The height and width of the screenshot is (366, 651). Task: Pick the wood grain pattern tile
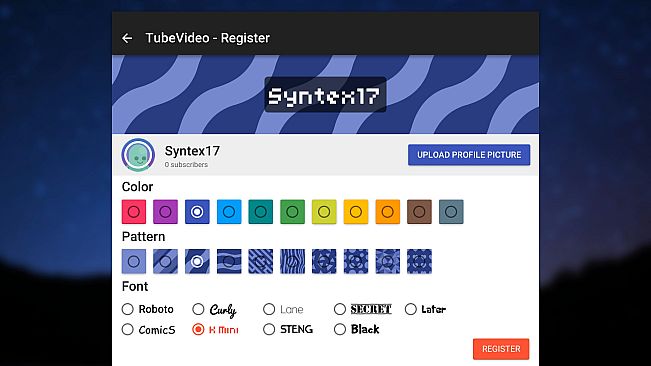[292, 261]
